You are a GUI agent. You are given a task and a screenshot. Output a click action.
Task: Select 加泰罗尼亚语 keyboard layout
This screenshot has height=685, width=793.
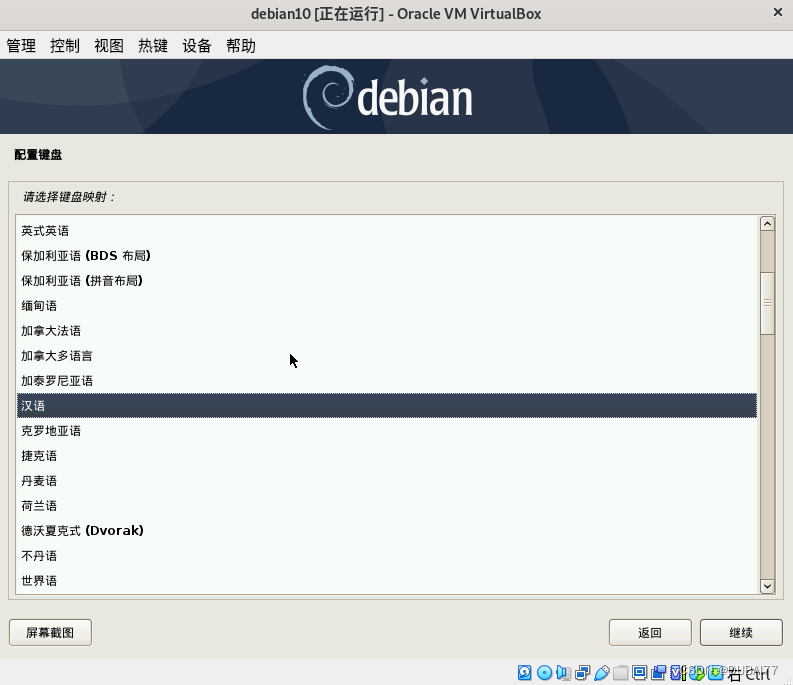pos(387,381)
